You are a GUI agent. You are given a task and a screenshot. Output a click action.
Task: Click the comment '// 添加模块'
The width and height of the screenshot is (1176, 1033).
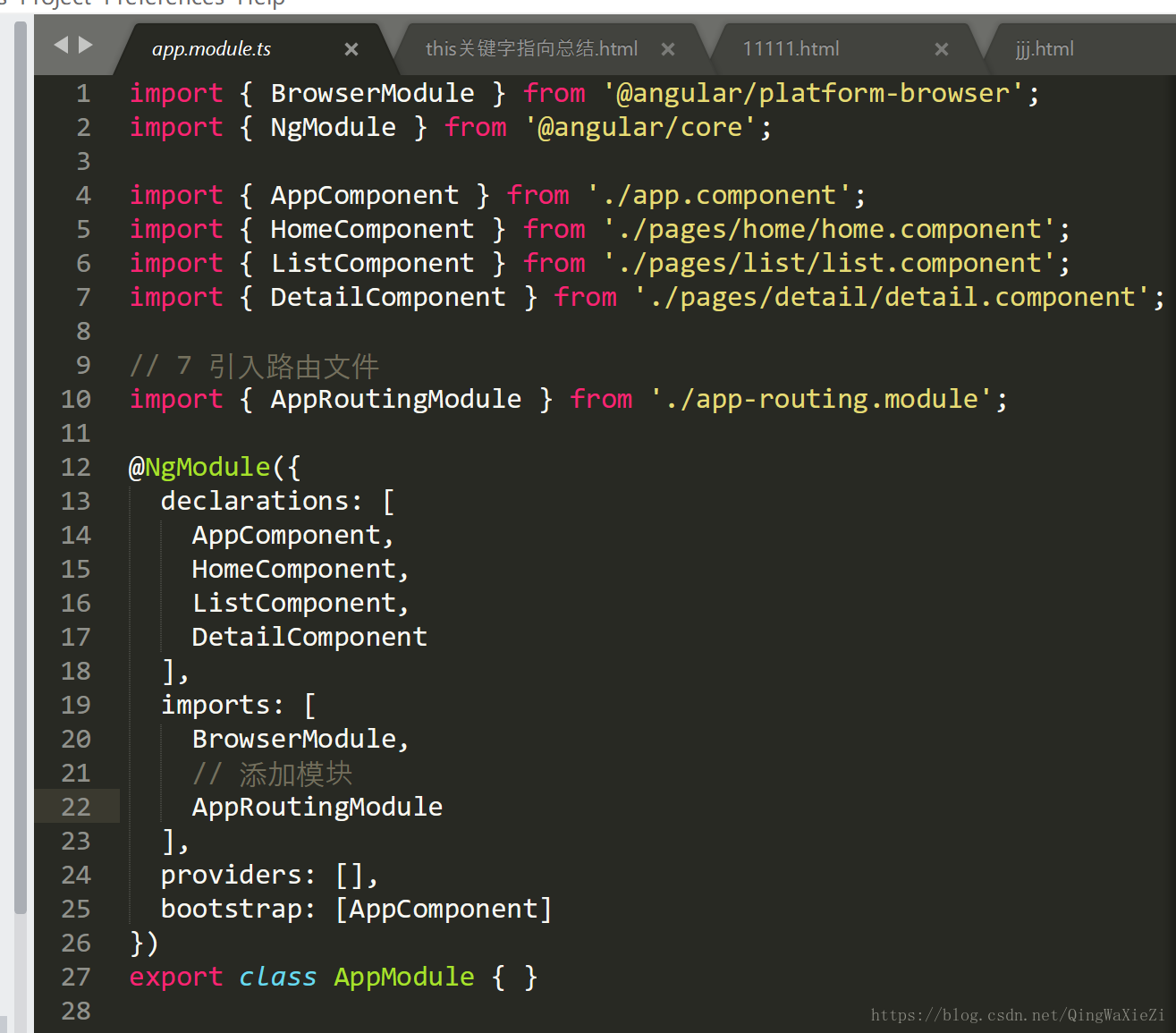(x=272, y=774)
